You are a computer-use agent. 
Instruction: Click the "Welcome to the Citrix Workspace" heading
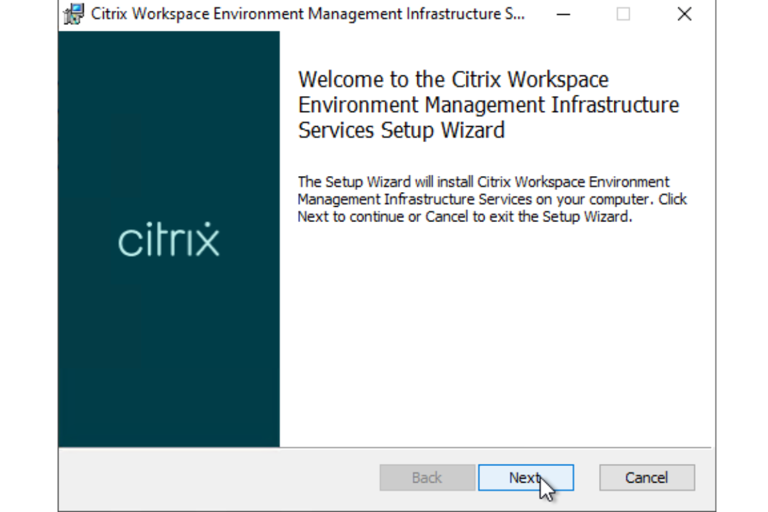click(453, 80)
